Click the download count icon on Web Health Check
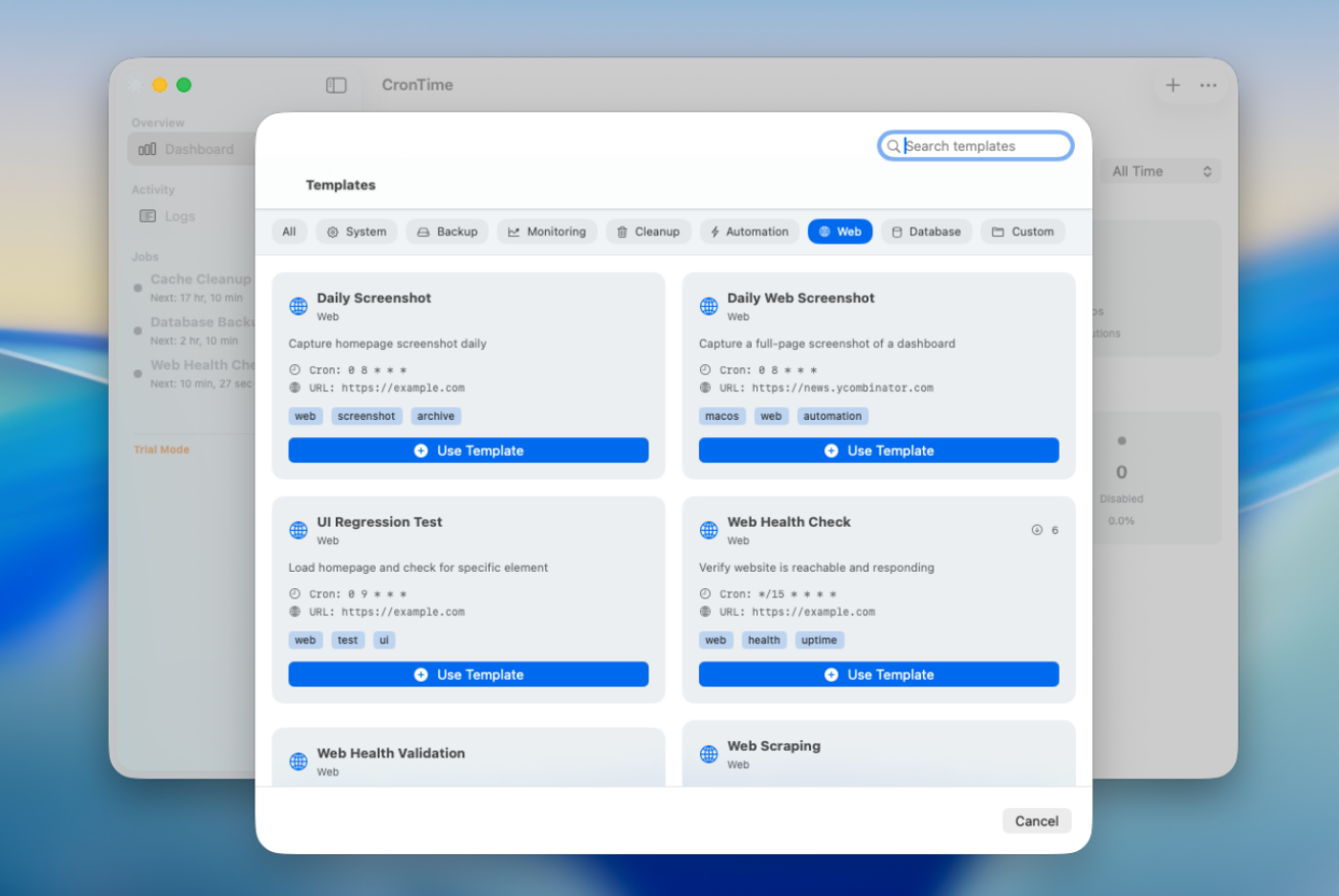The image size is (1339, 896). coord(1037,530)
